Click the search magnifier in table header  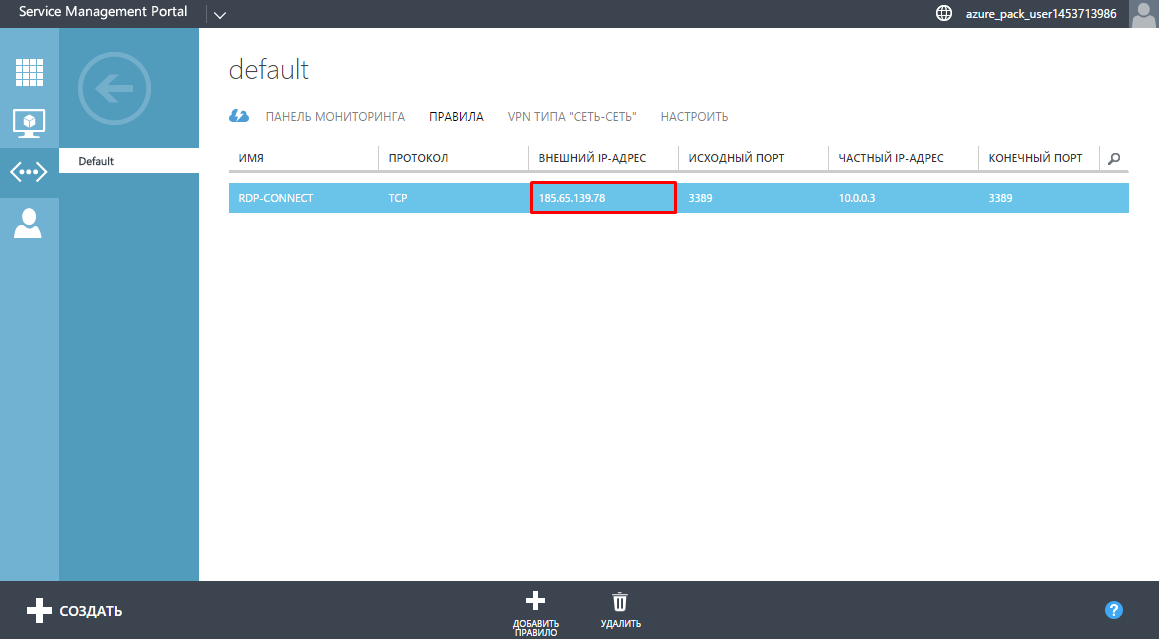pos(1114,158)
